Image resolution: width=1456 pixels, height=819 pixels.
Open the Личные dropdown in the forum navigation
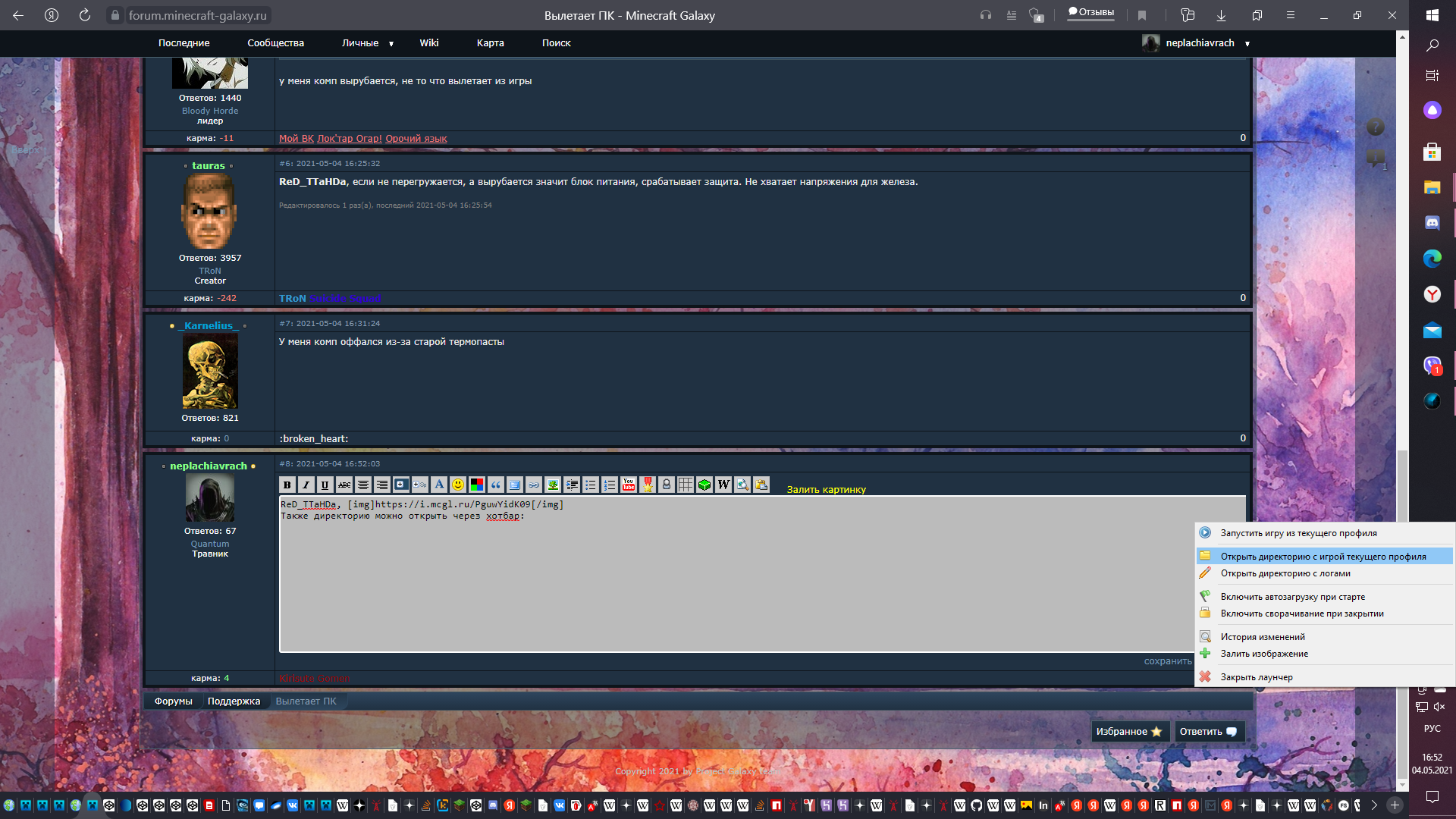tap(368, 43)
